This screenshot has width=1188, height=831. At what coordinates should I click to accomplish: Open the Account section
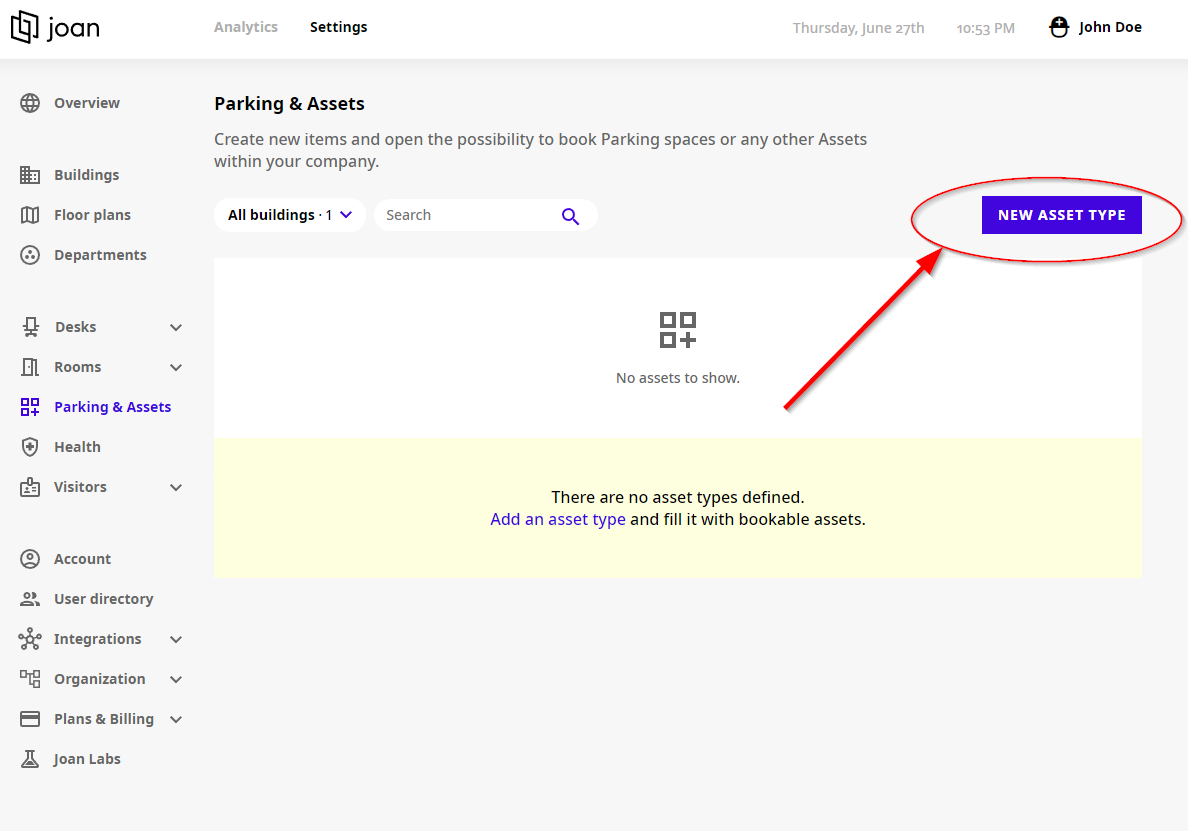pos(82,558)
